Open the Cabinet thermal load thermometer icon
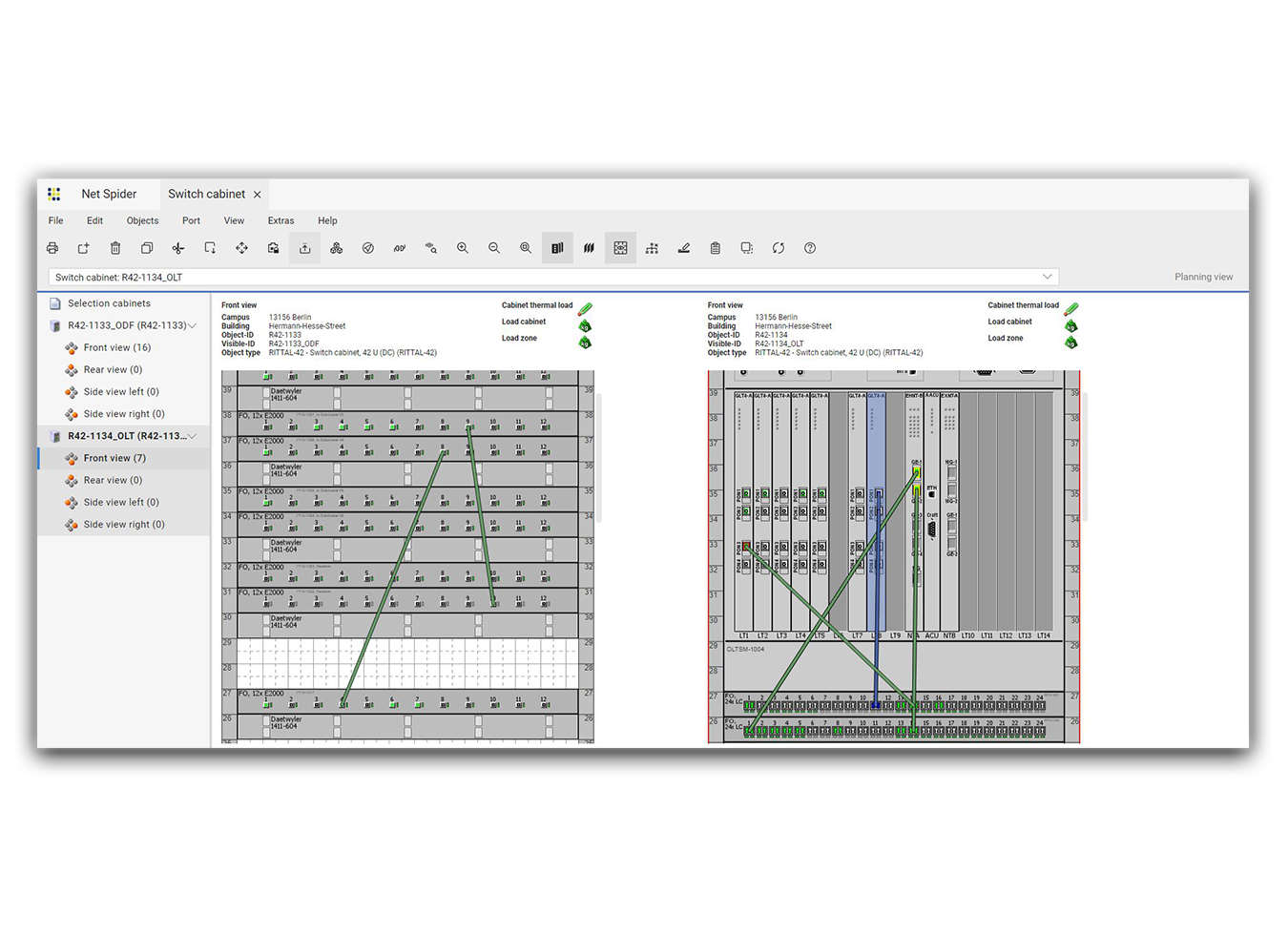This screenshot has height=935, width=1288. tap(586, 308)
